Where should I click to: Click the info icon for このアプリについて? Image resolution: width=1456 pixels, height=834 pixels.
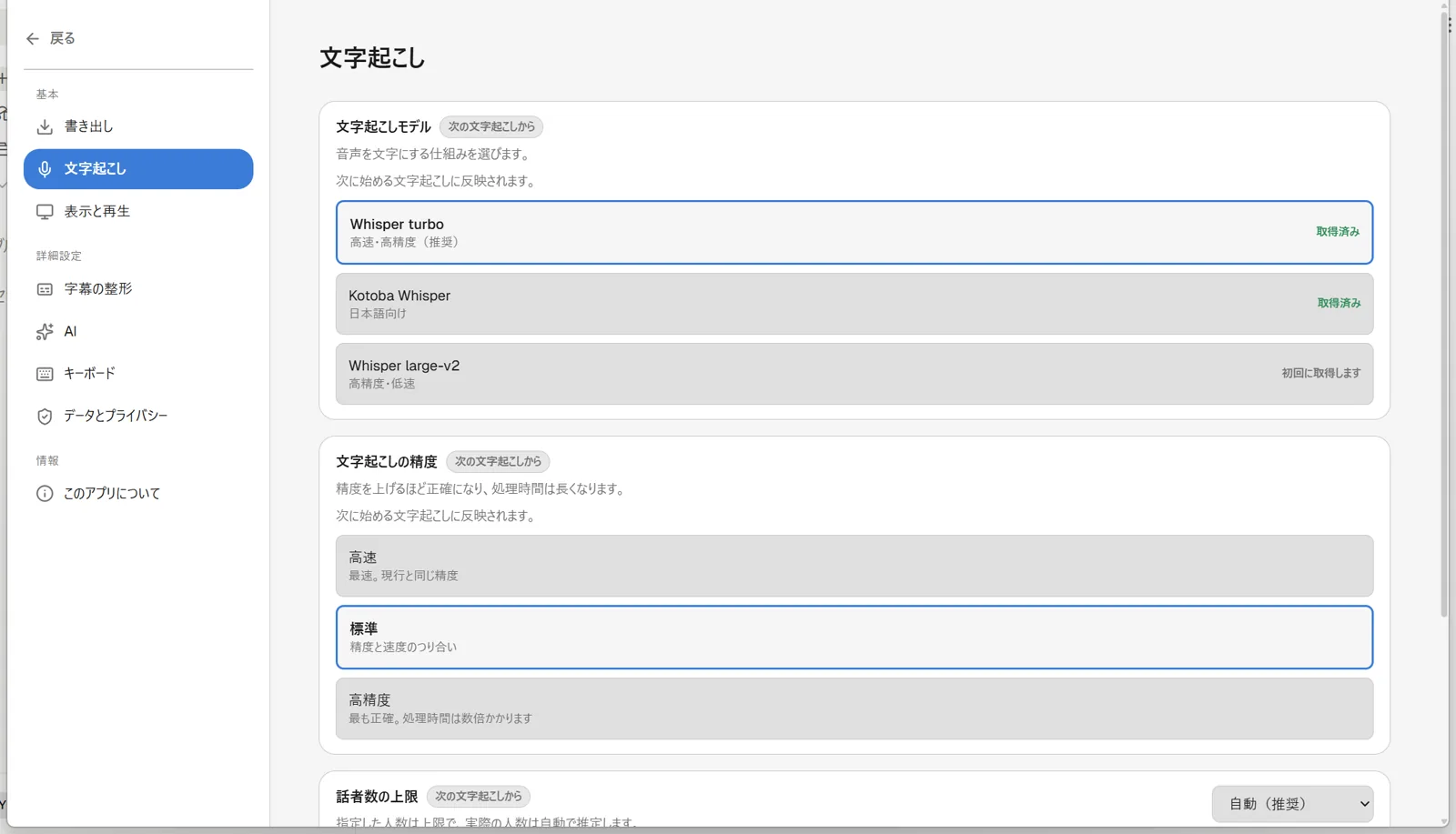tap(45, 494)
